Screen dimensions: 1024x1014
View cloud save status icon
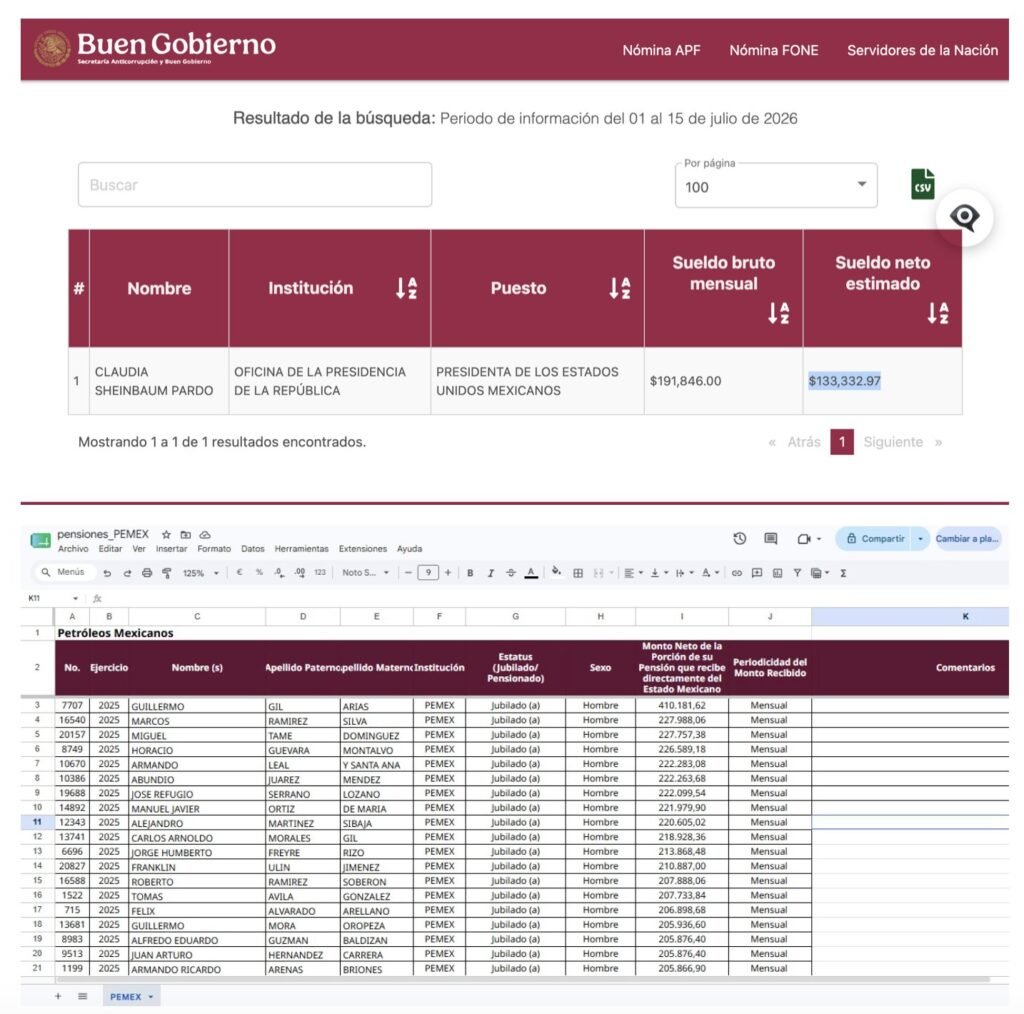coord(204,534)
